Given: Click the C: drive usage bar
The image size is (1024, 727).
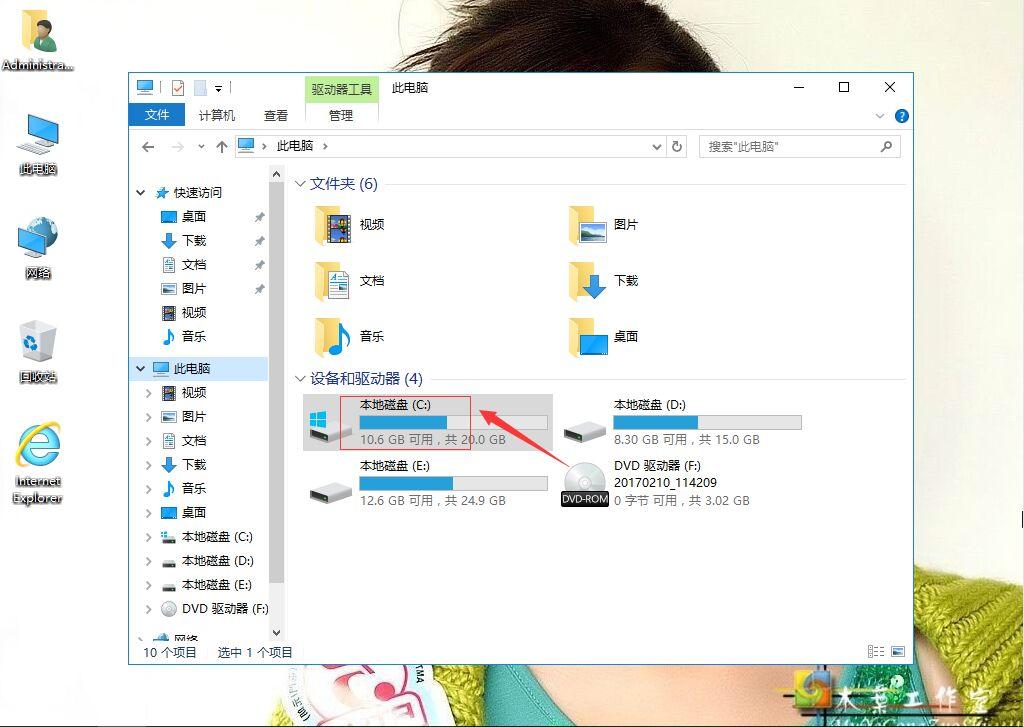Looking at the screenshot, I should (453, 423).
